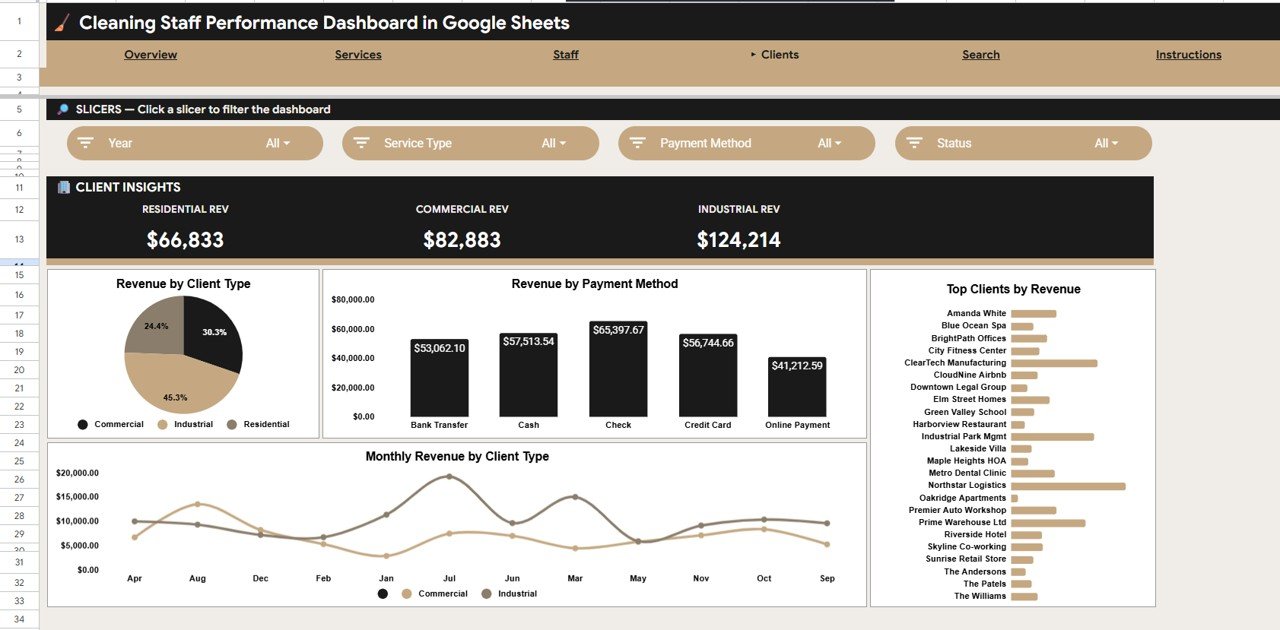The height and width of the screenshot is (630, 1280).
Task: Select the Clients tab
Action: (x=779, y=55)
